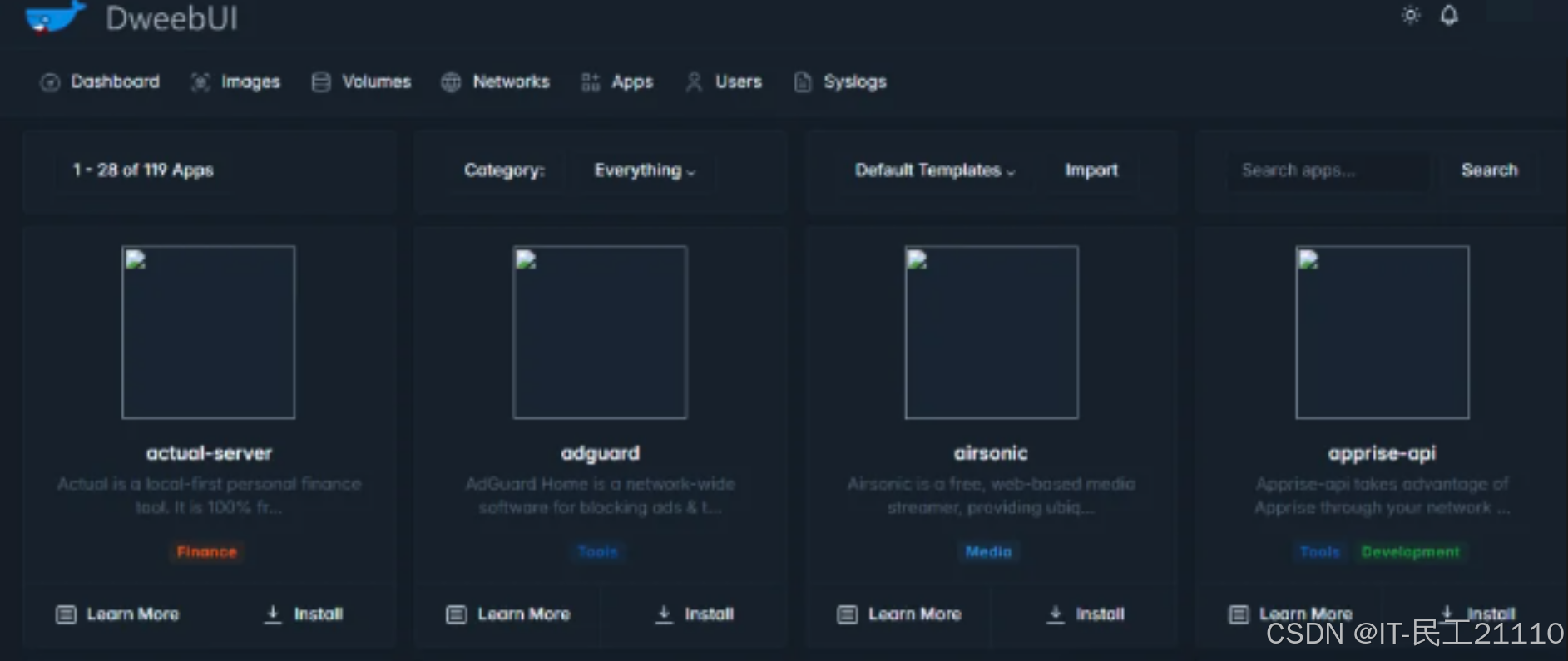The height and width of the screenshot is (661, 1568).
Task: Learn More about airsonic
Action: pos(899,614)
